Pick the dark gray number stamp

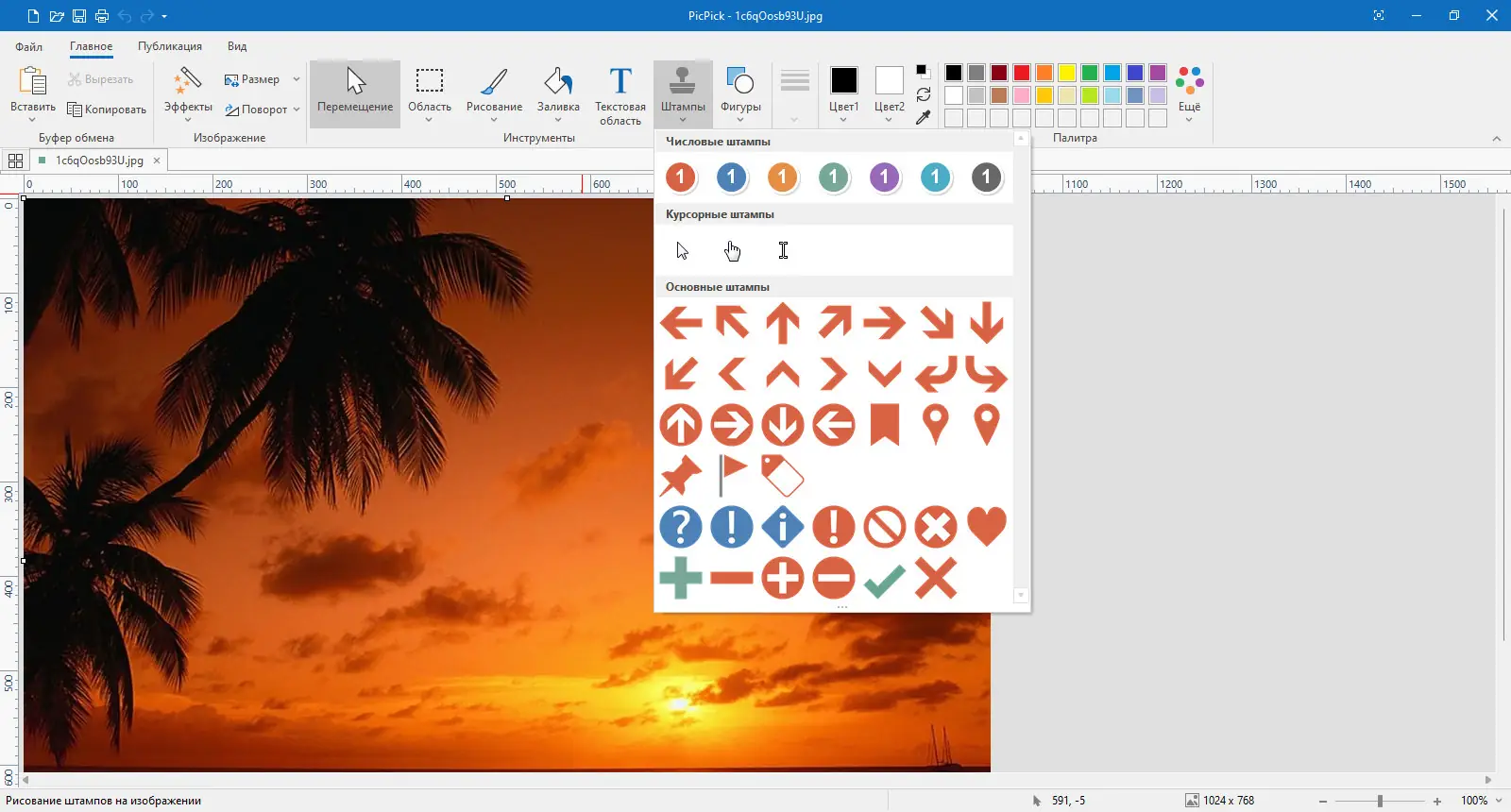click(986, 178)
